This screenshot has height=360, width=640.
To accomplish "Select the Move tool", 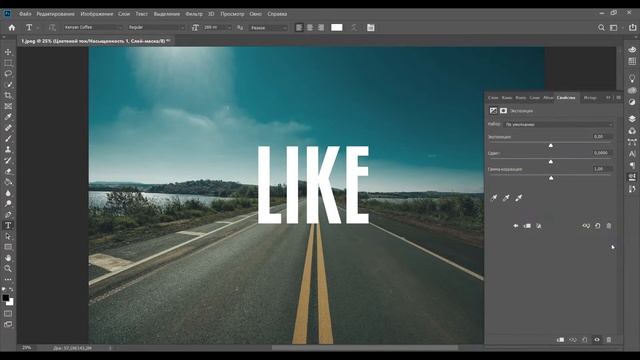I will point(8,52).
